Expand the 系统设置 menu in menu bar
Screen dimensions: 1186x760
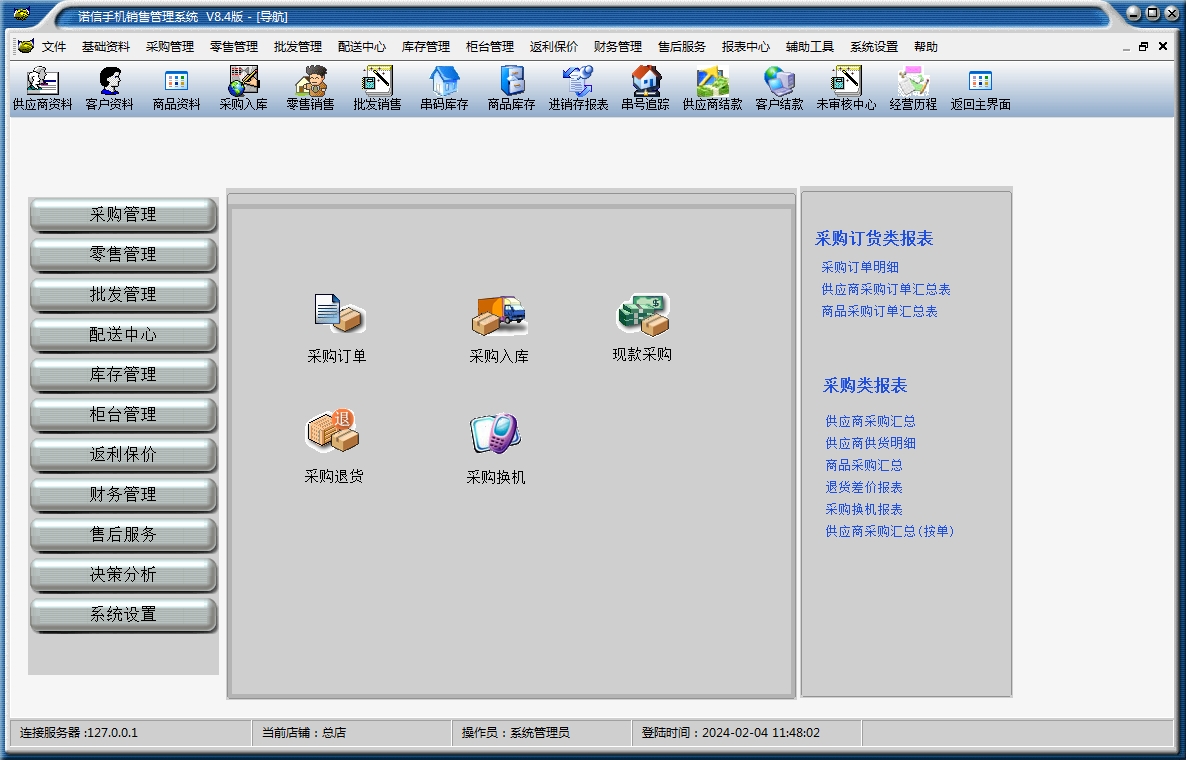874,47
